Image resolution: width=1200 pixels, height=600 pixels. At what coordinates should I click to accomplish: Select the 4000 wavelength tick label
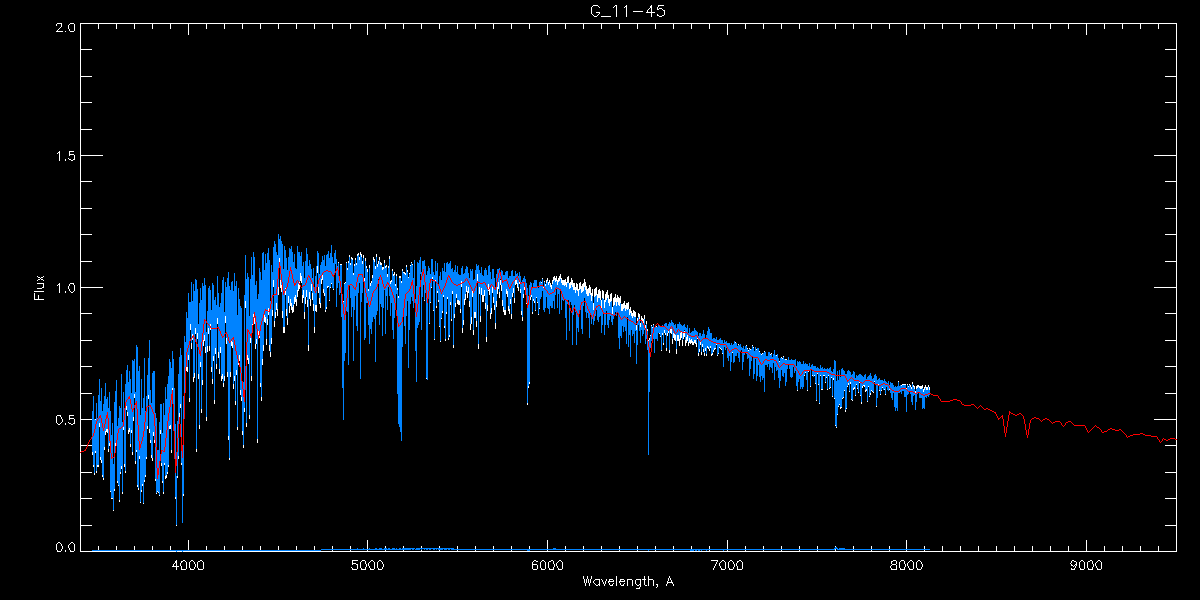[188, 564]
